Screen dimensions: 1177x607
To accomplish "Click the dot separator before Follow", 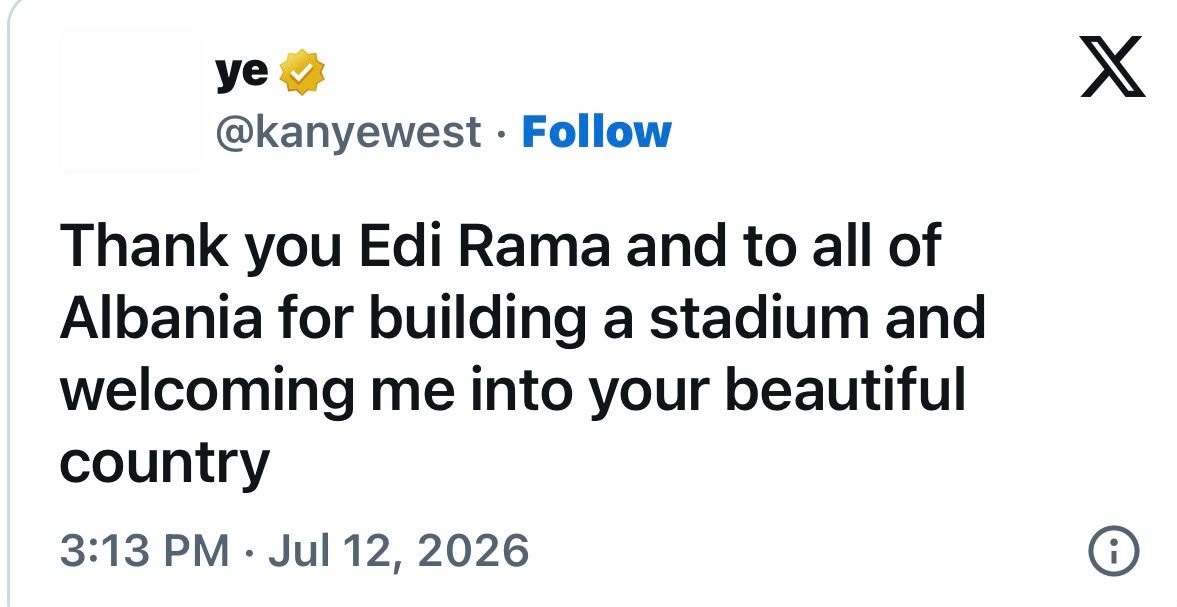I will [x=501, y=134].
